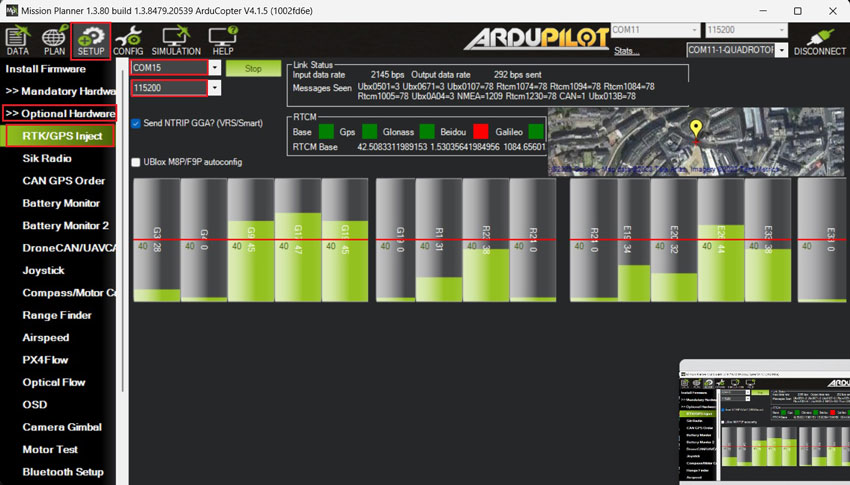The width and height of the screenshot is (850, 485).
Task: Open Bluetooth Setup page
Action: 63,472
